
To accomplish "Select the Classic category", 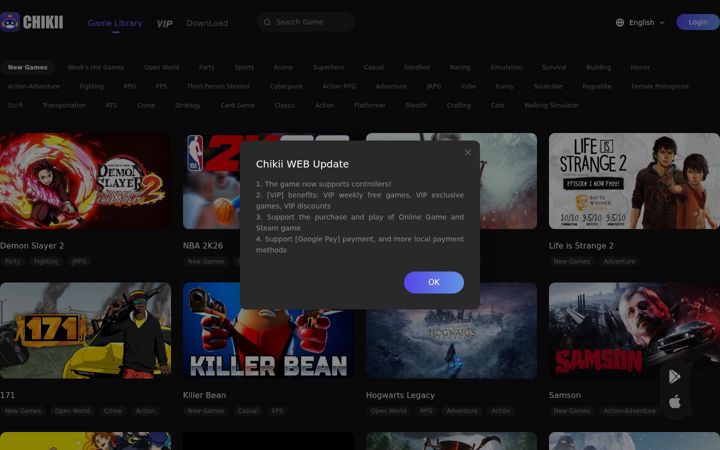I will pos(284,105).
